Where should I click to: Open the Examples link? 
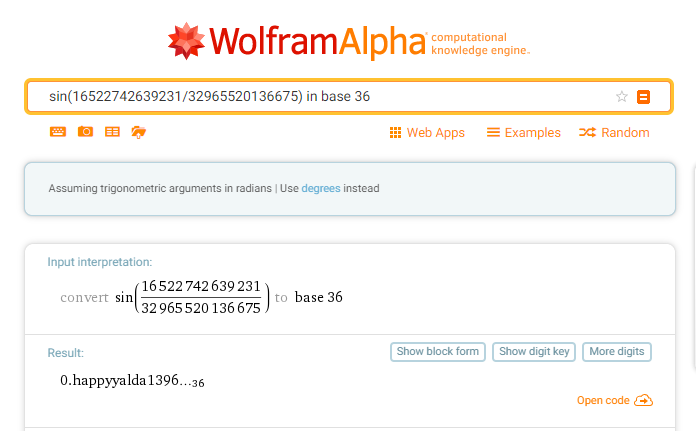532,133
